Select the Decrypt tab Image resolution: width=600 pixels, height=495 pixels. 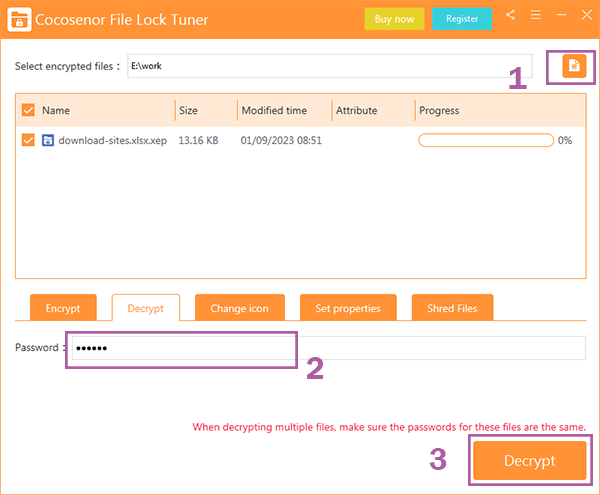(x=145, y=308)
